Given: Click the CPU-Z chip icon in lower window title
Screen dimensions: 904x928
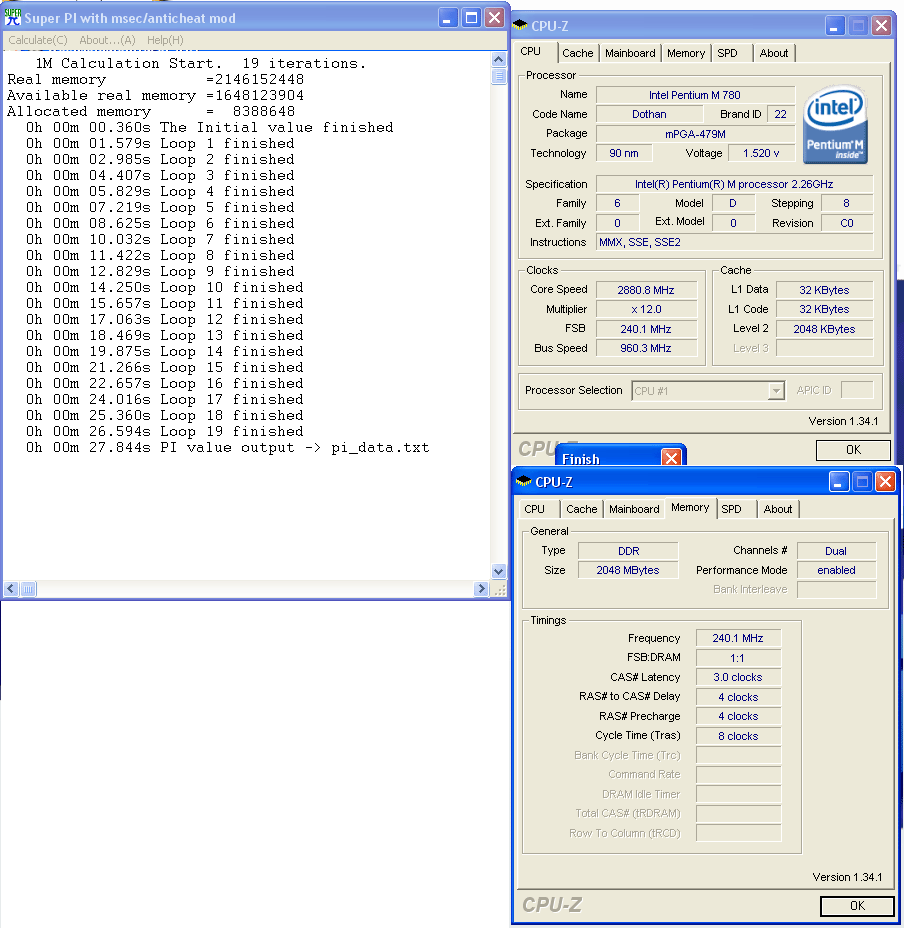Looking at the screenshot, I should click(x=523, y=481).
